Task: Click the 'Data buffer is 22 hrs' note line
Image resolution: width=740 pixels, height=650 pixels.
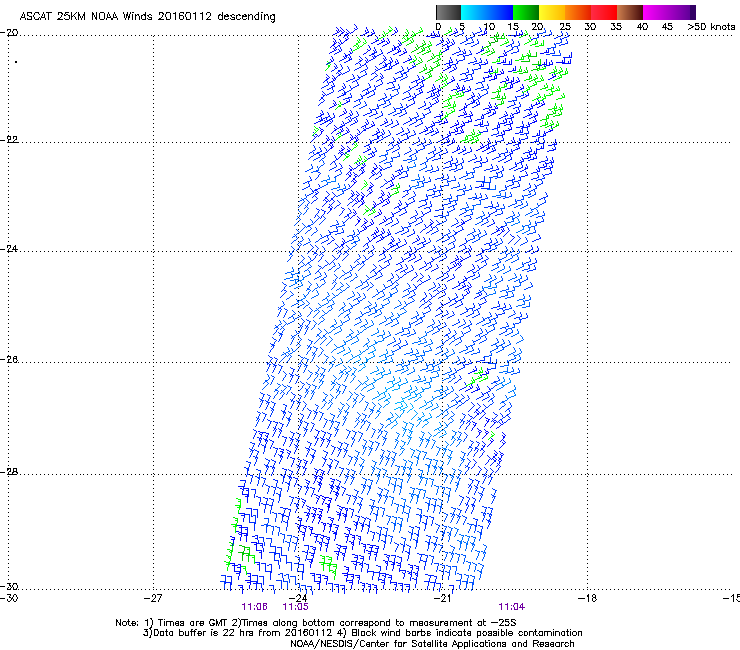Action: tap(362, 633)
